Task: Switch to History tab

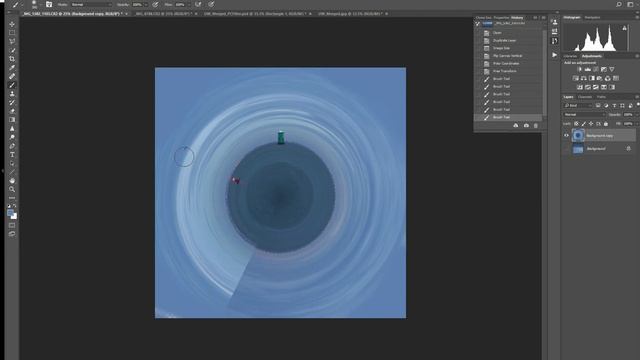Action: (517, 18)
